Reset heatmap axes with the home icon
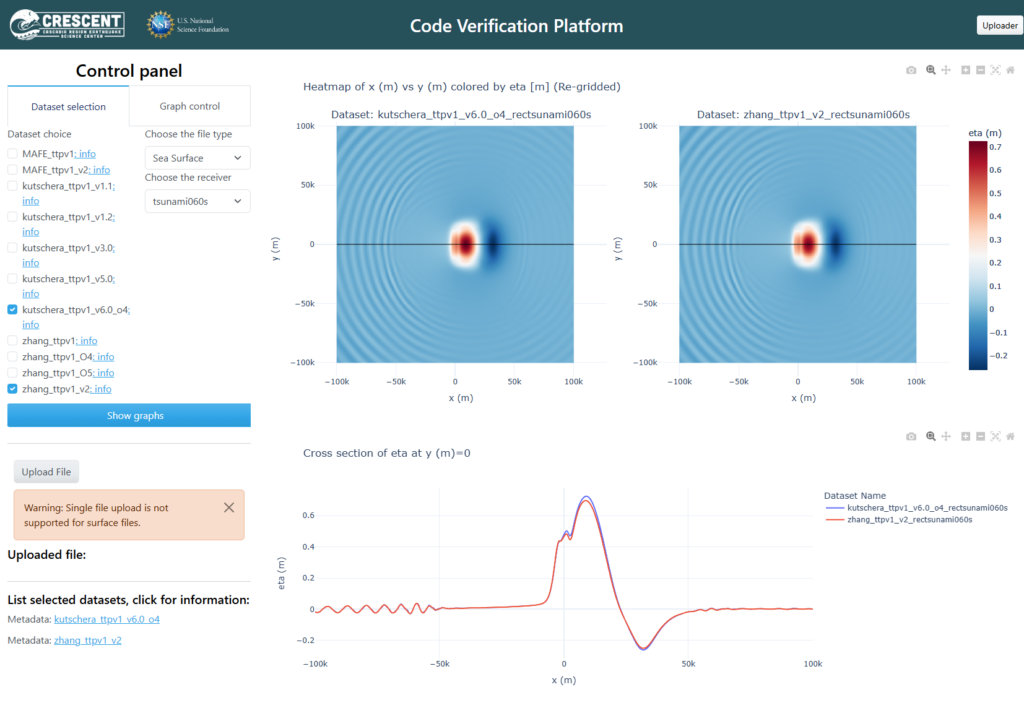The width and height of the screenshot is (1024, 708). pyautogui.click(x=1010, y=70)
